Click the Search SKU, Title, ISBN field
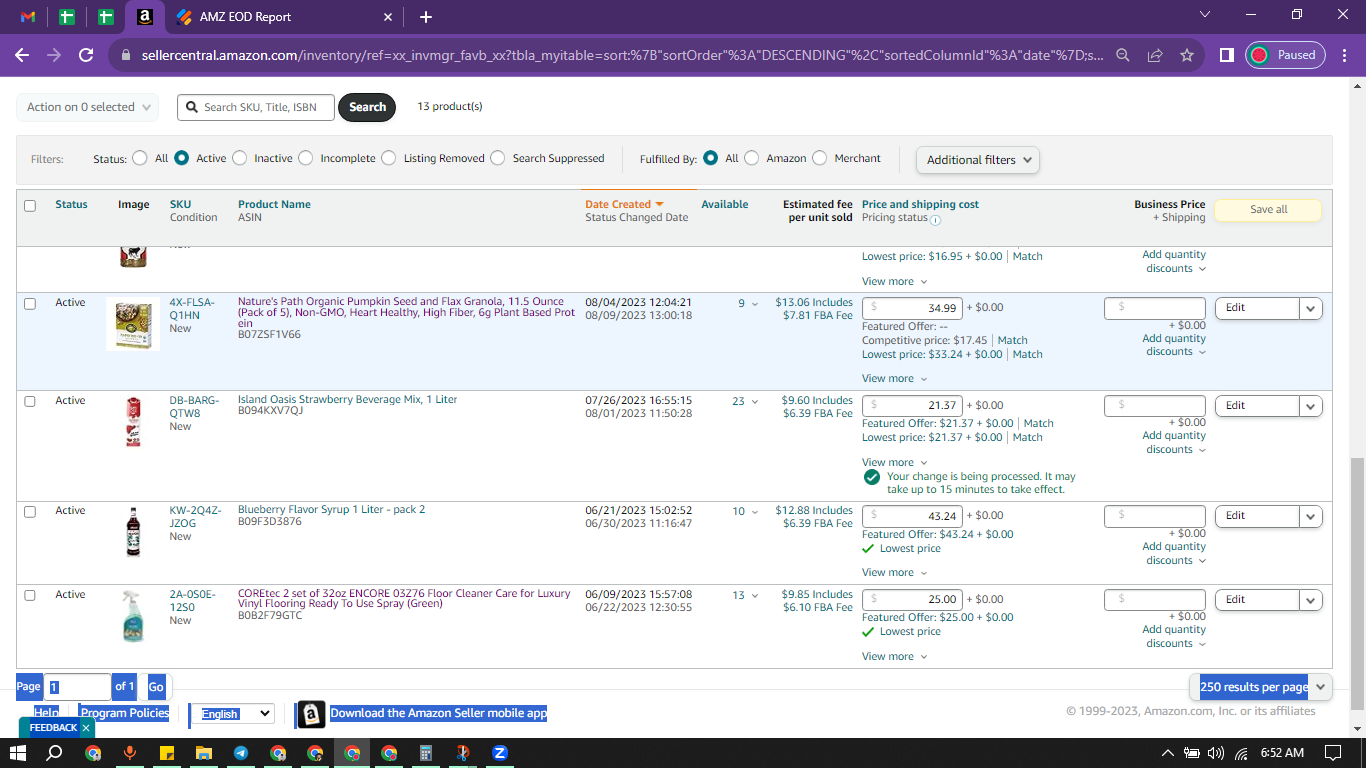The width and height of the screenshot is (1366, 768). coord(256,107)
